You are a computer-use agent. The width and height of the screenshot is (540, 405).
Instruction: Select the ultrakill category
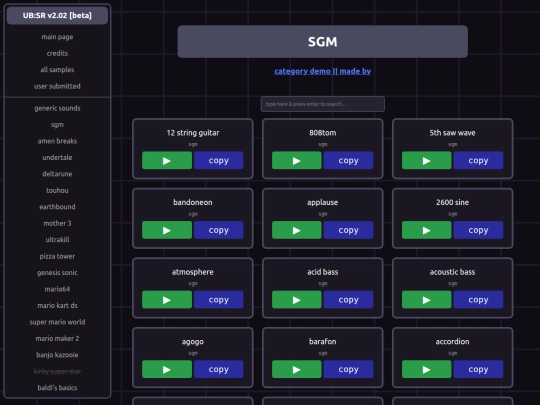point(57,240)
